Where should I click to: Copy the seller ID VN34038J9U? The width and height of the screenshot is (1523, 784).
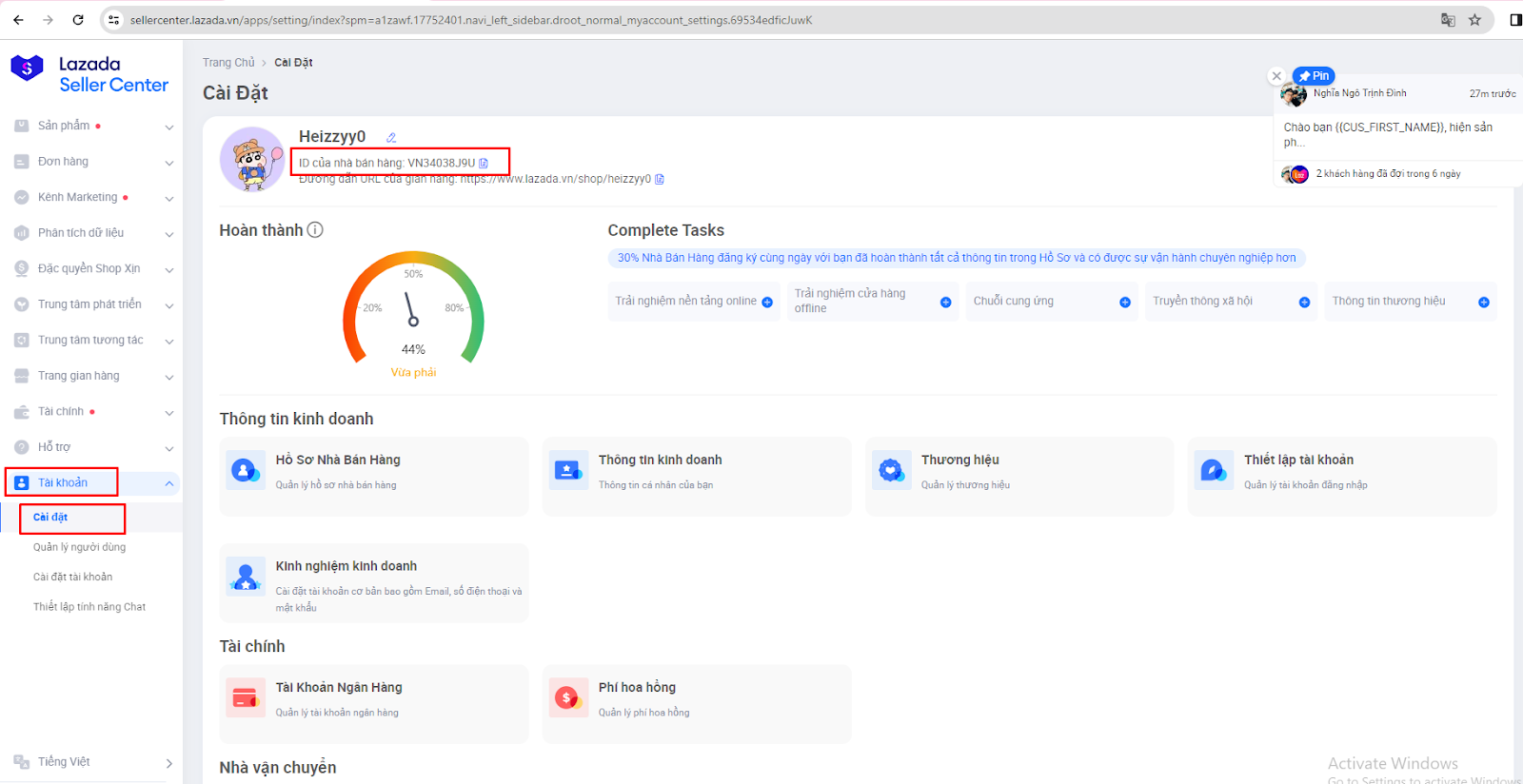click(x=484, y=163)
